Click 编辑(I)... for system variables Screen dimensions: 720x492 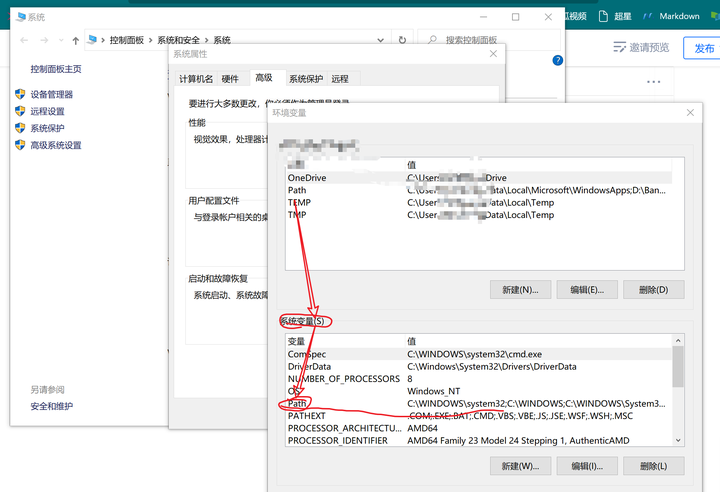(x=587, y=466)
